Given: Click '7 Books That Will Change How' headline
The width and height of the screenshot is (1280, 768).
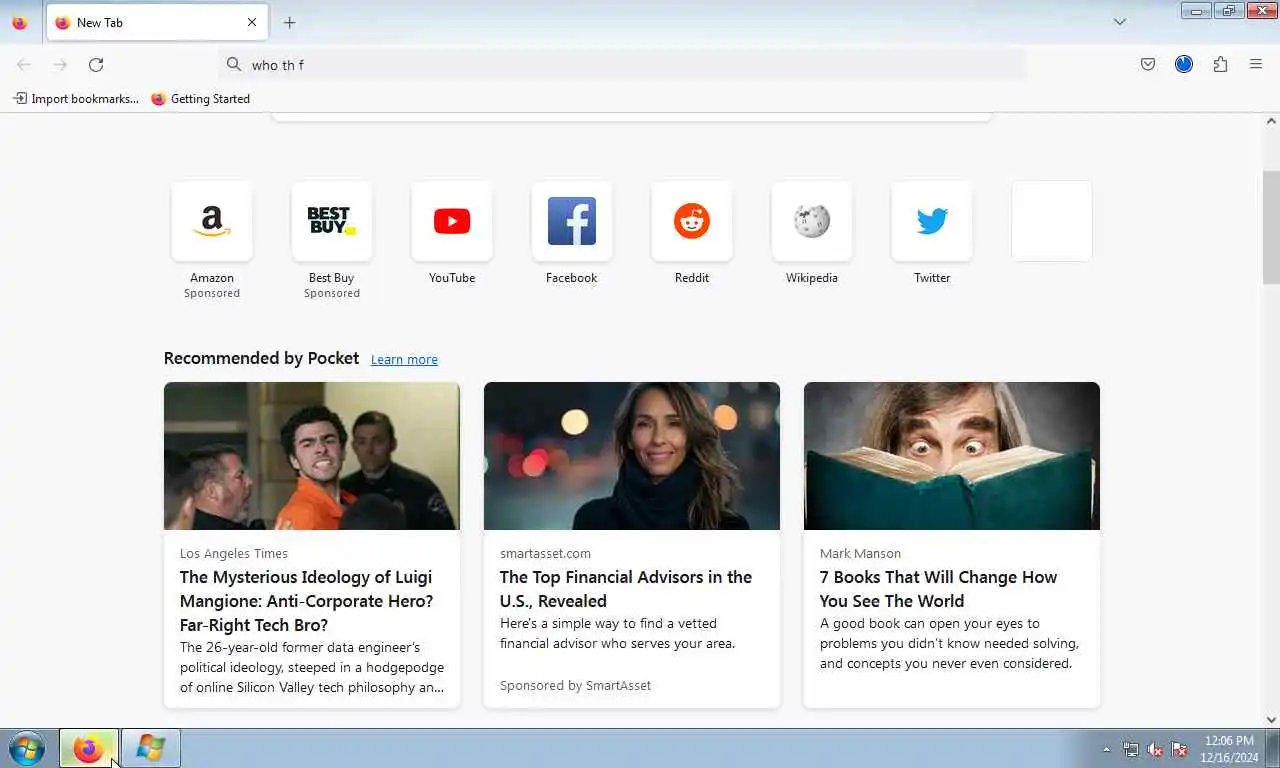Looking at the screenshot, I should click(938, 589).
